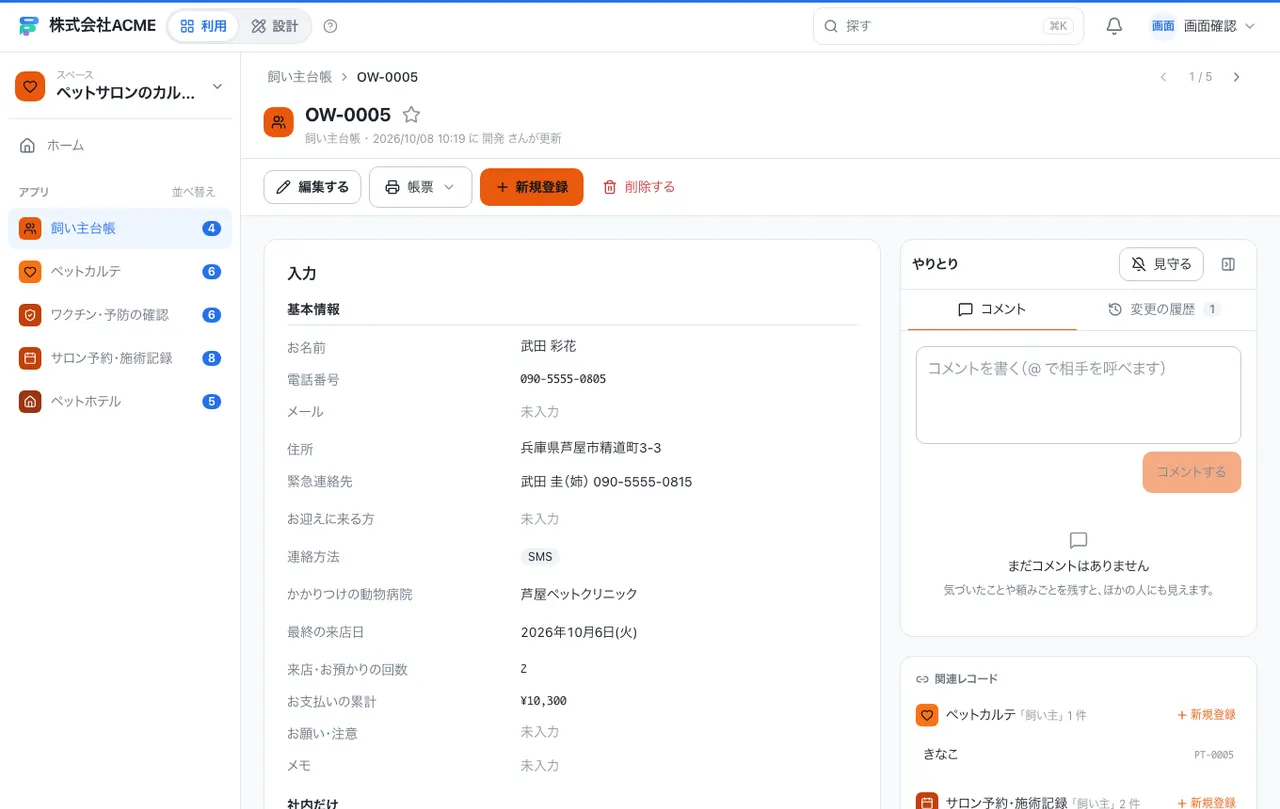Add new ペットカルテ via 新規登録 link
The image size is (1280, 809).
coord(1206,715)
